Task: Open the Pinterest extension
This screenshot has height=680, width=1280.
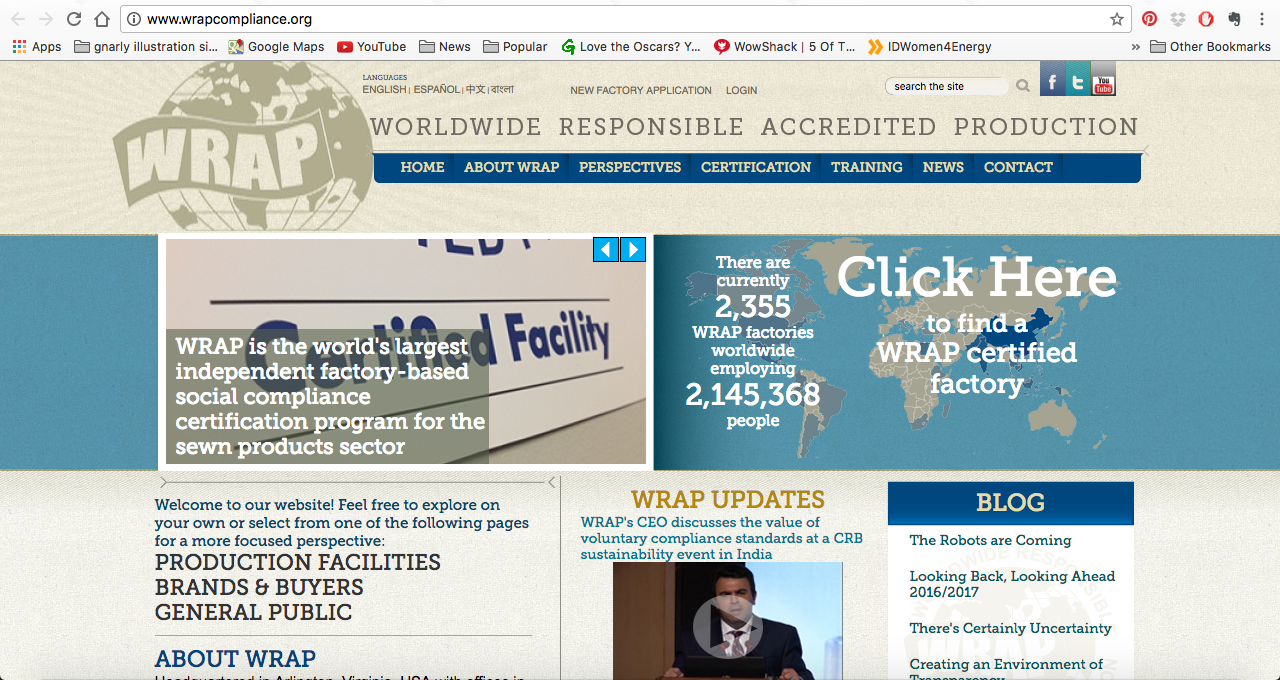Action: [x=1150, y=19]
